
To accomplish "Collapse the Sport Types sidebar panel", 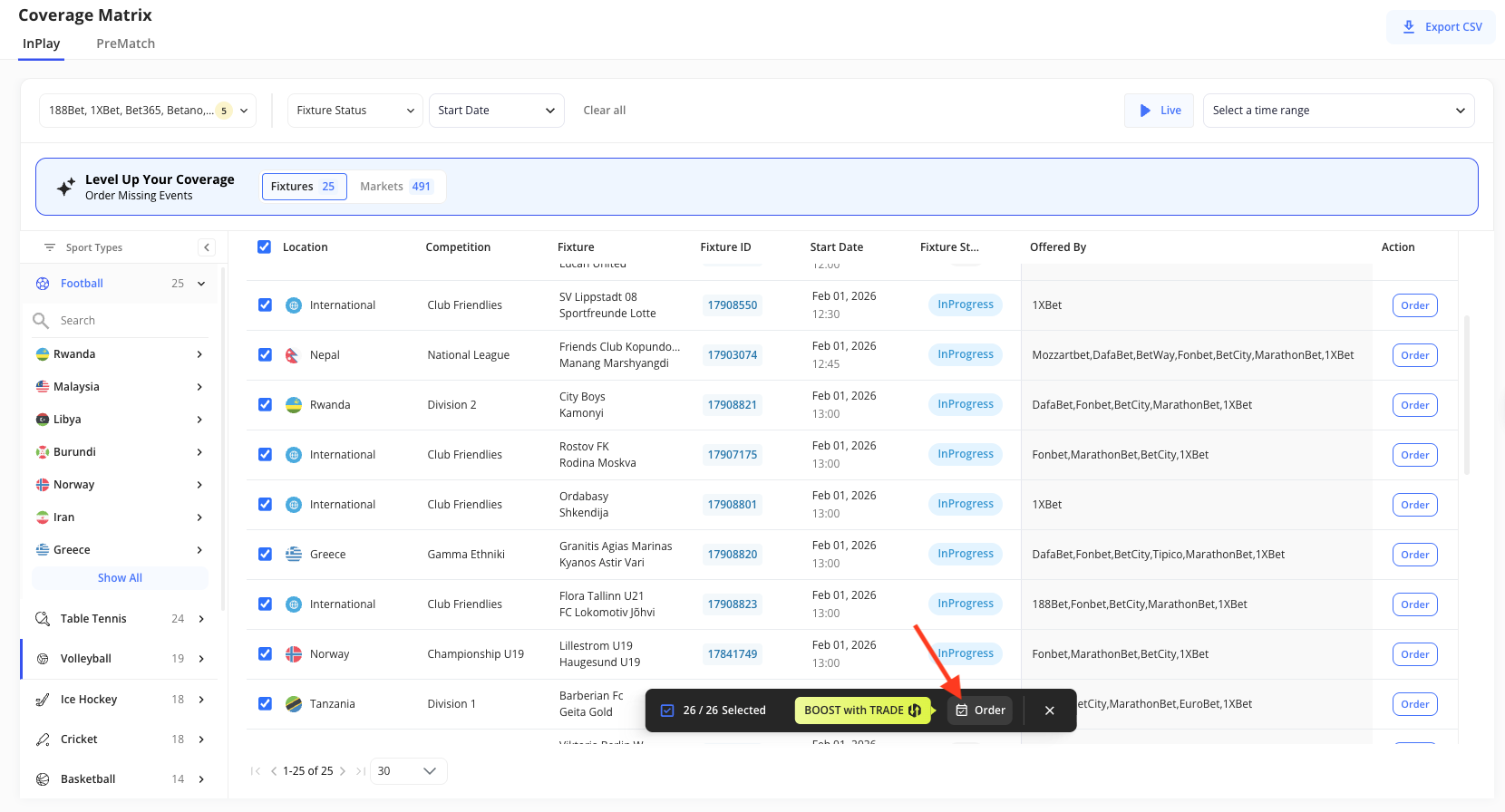I will 207,247.
